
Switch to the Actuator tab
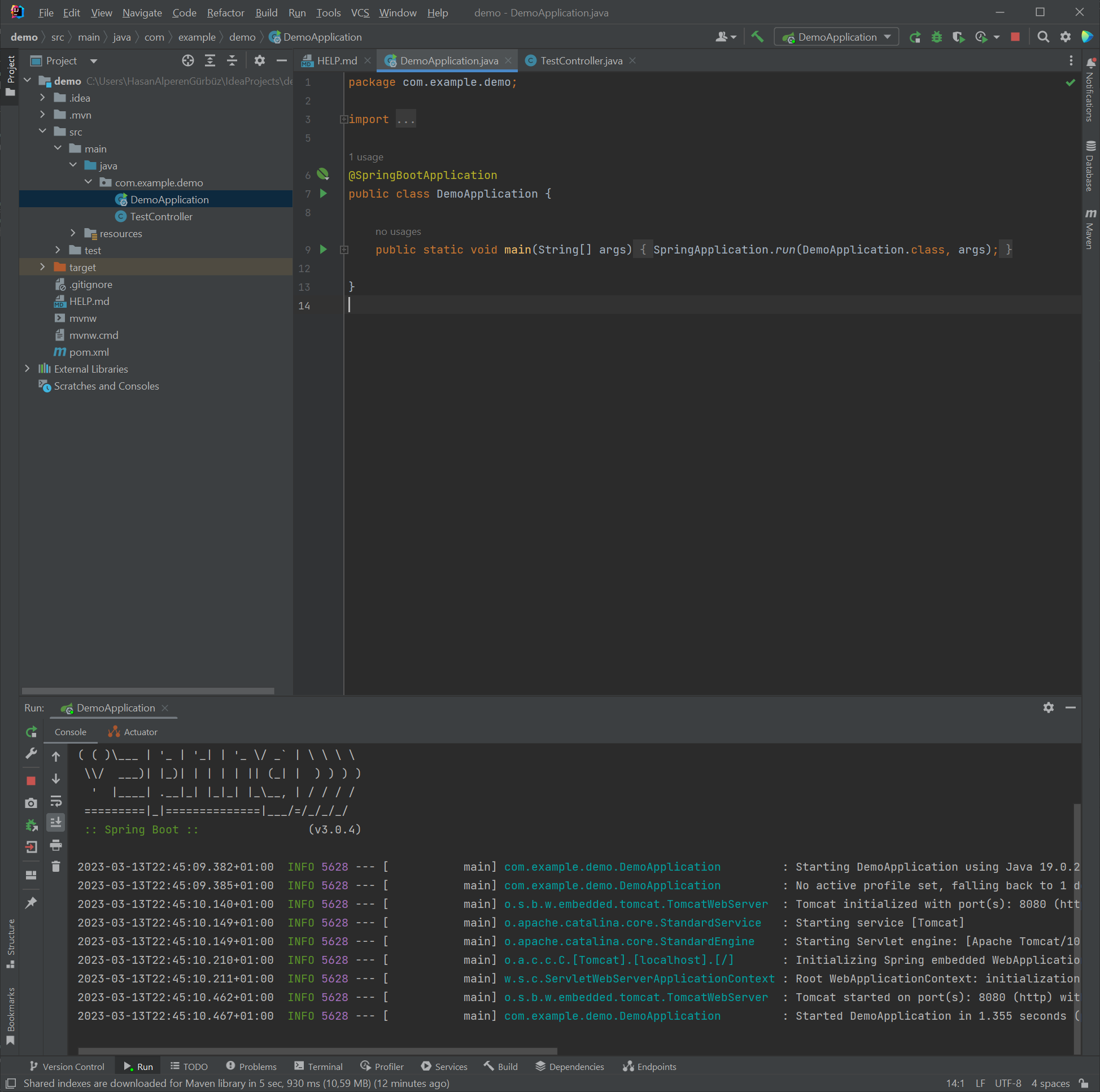[x=133, y=732]
